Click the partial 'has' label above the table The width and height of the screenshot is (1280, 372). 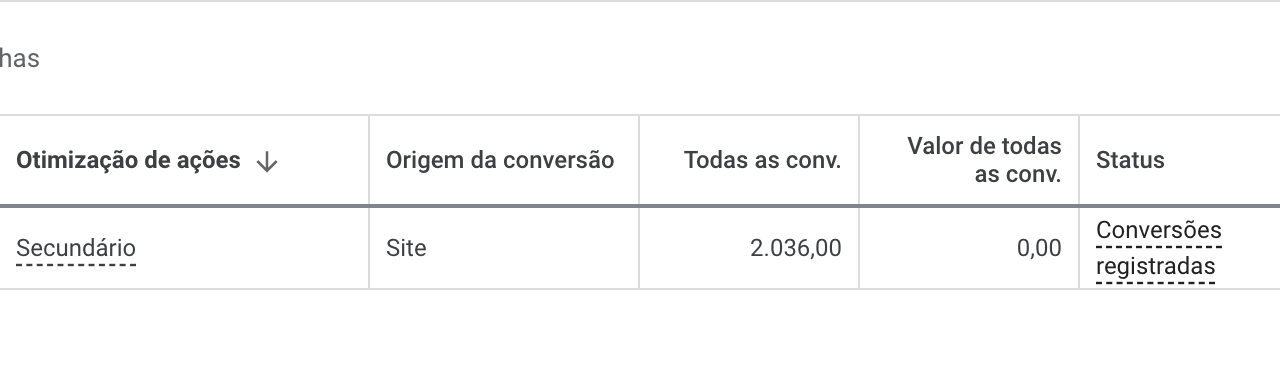click(x=20, y=59)
